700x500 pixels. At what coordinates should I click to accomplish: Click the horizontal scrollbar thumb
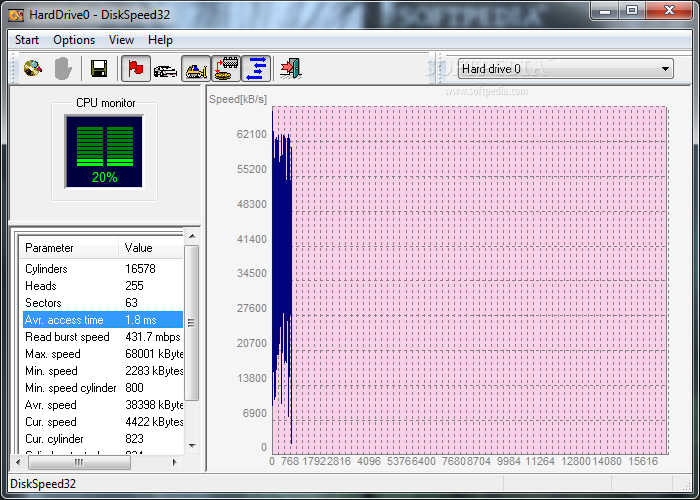(79, 462)
